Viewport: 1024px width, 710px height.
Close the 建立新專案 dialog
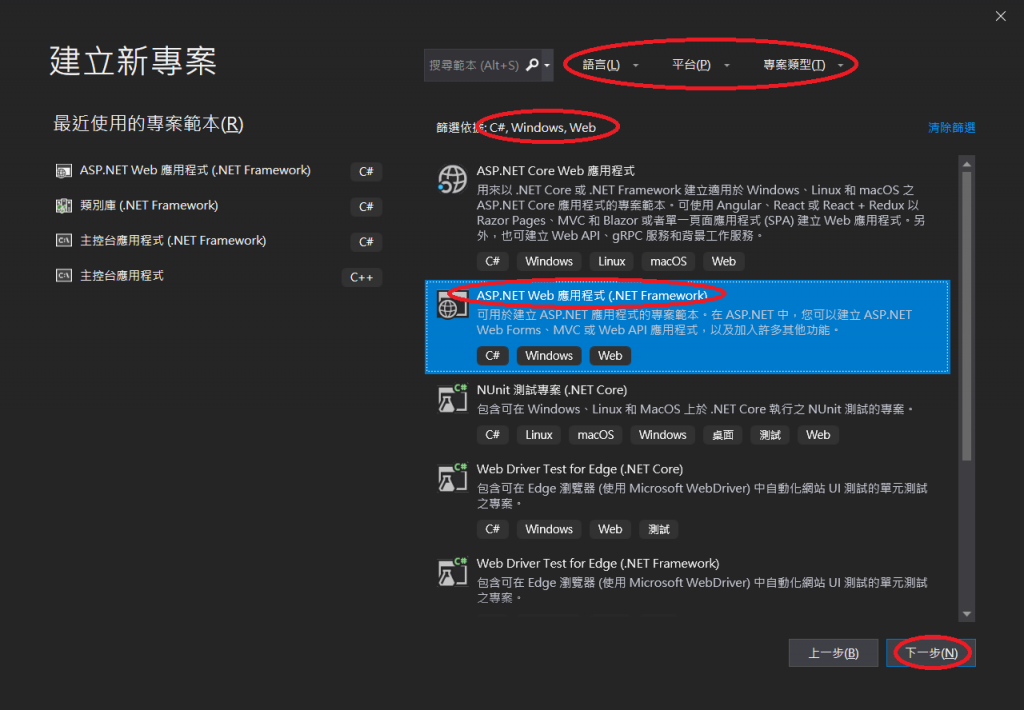click(x=1000, y=16)
